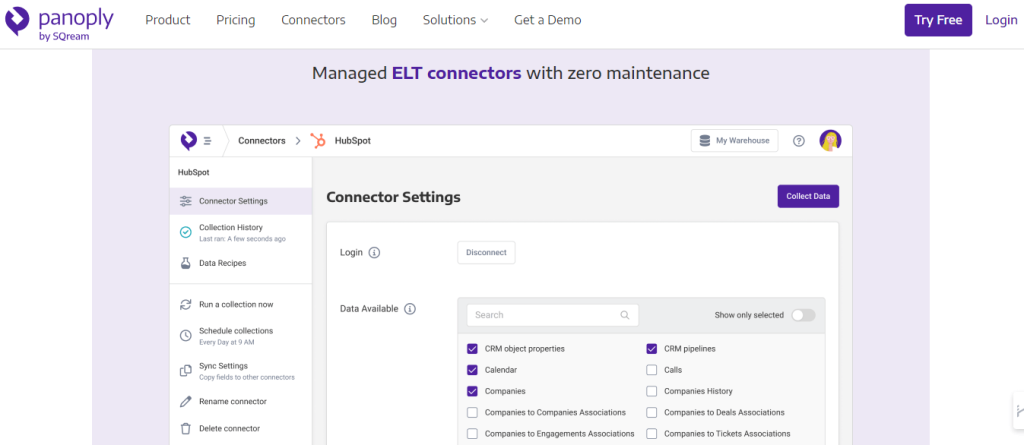
Task: Go to Connectors in the top navigation
Action: (313, 20)
